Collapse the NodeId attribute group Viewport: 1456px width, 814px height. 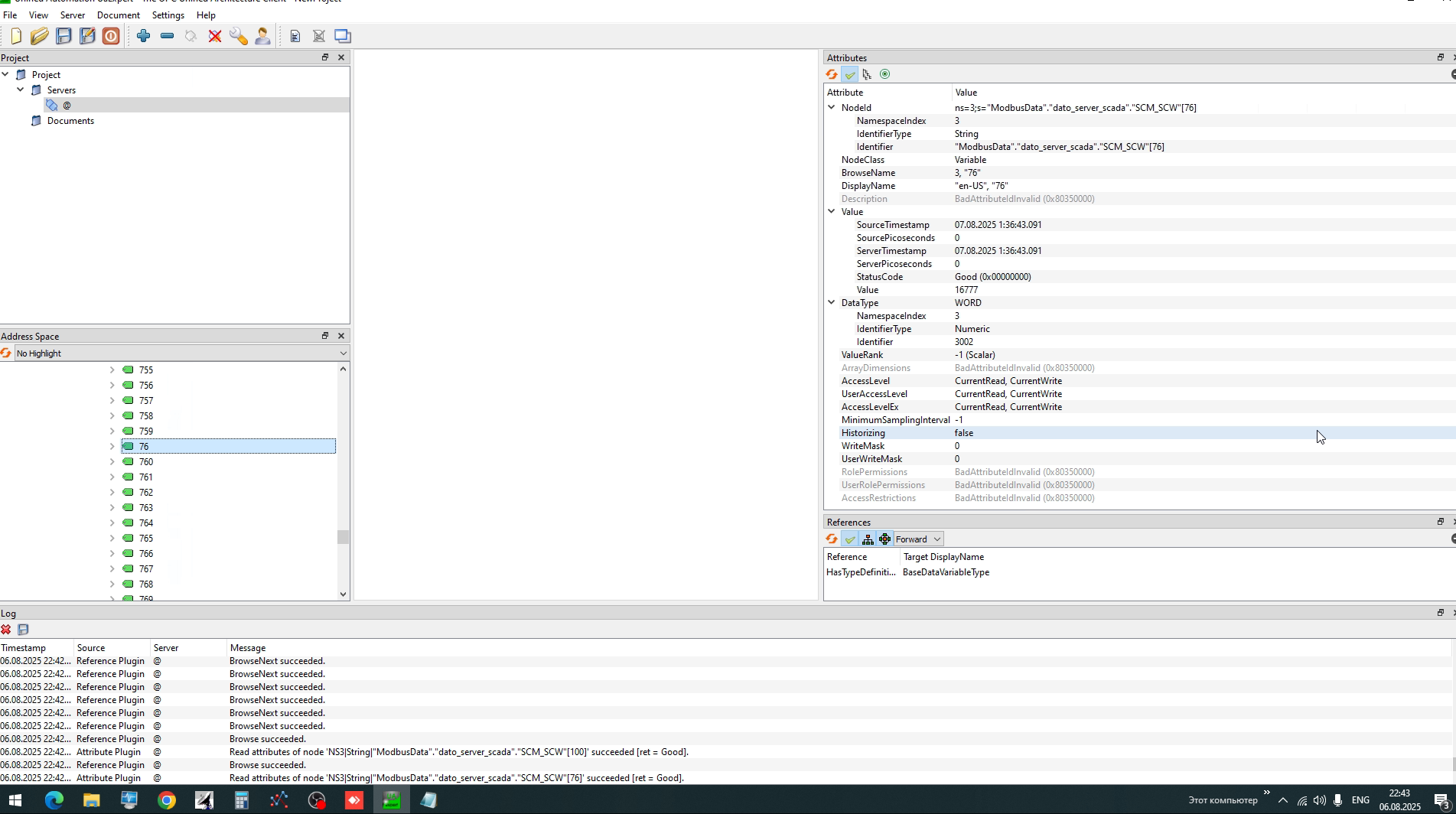pos(832,108)
